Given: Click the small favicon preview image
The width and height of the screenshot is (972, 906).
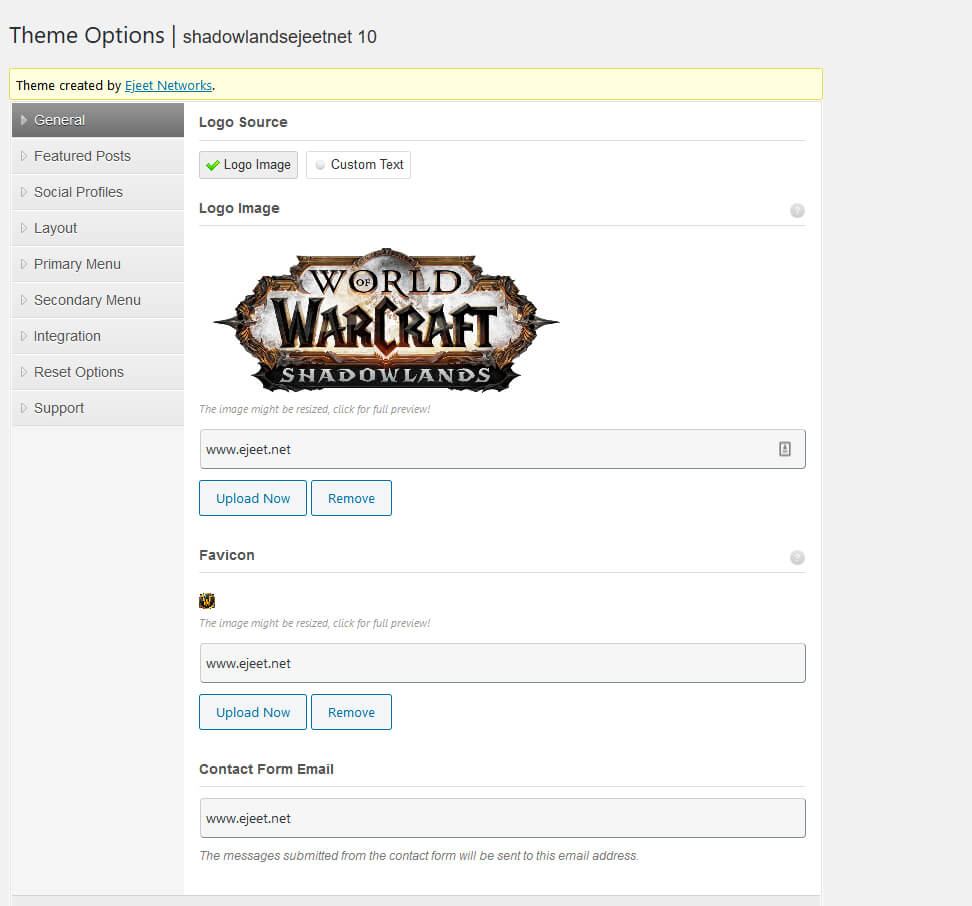Looking at the screenshot, I should pos(207,601).
